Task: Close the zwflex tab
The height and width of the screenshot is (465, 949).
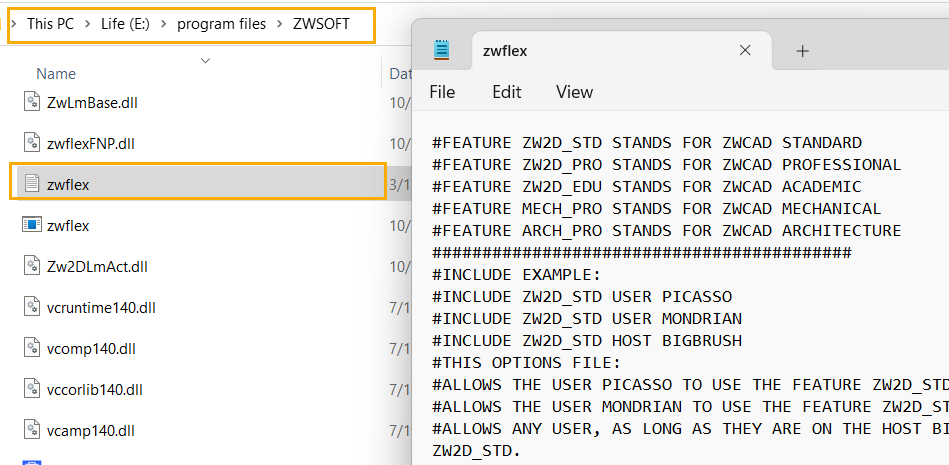Action: click(745, 51)
